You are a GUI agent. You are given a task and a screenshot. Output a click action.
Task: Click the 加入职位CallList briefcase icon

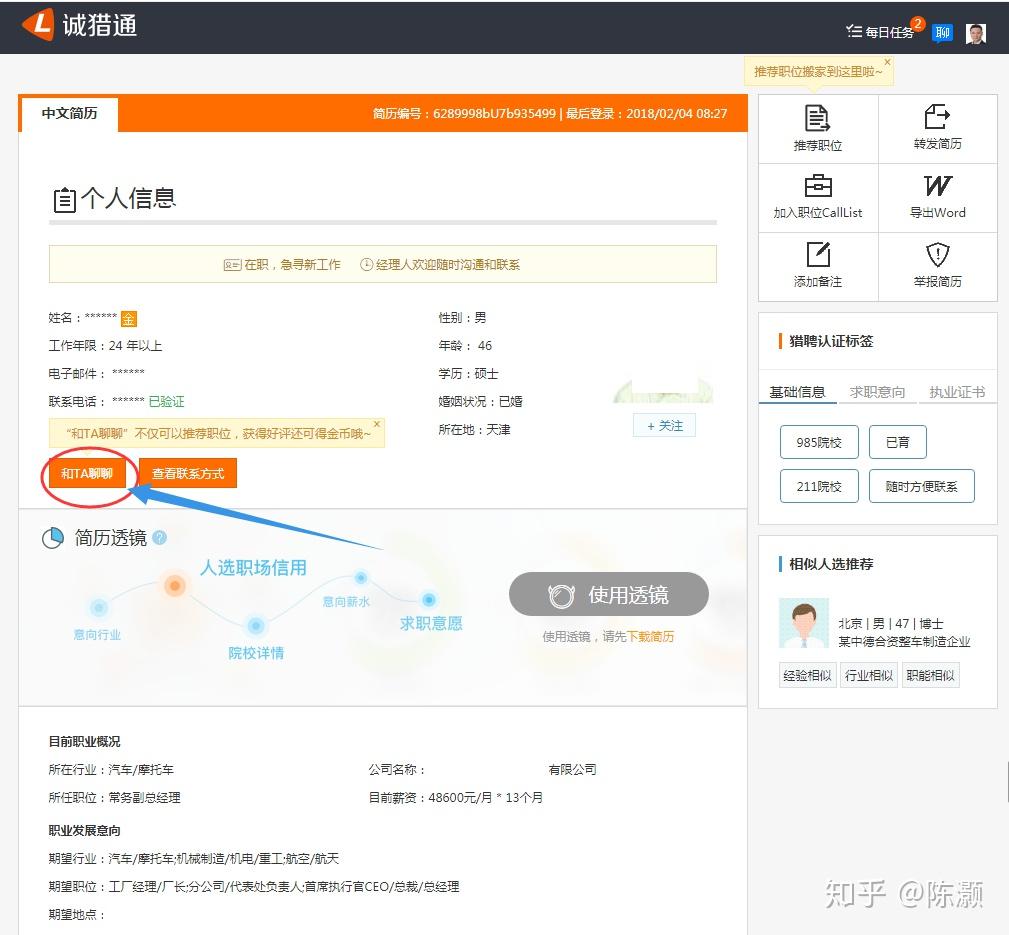(x=818, y=186)
